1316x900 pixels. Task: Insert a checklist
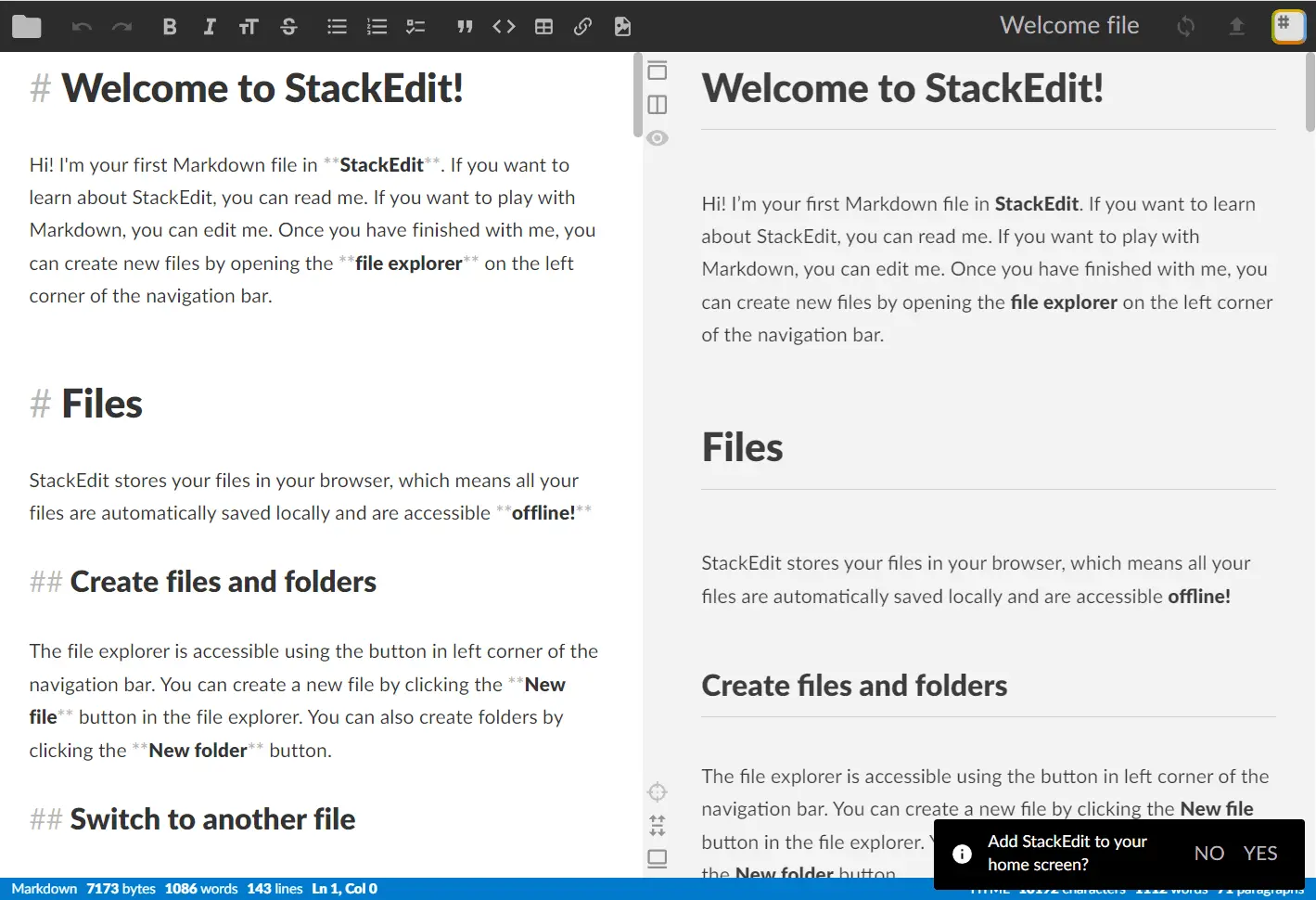pyautogui.click(x=415, y=26)
